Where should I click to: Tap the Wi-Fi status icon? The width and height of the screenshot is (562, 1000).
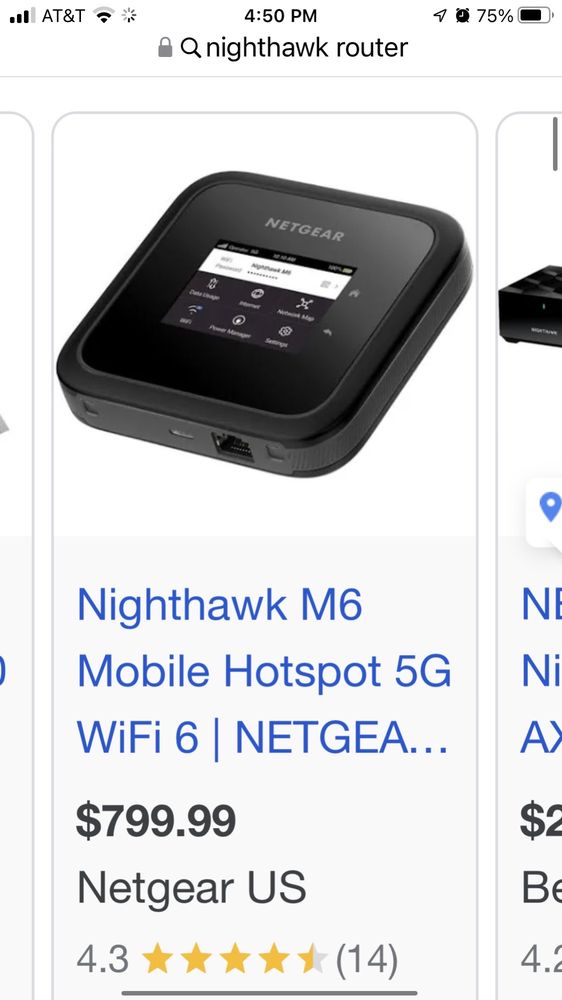pyautogui.click(x=103, y=15)
